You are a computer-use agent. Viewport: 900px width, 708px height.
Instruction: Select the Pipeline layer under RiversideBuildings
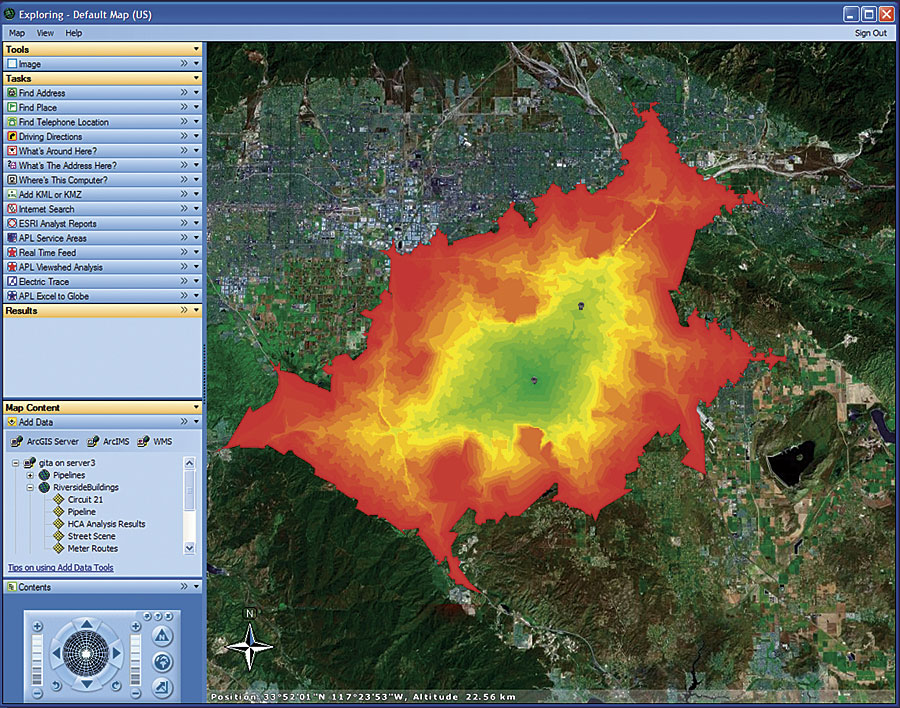point(82,512)
